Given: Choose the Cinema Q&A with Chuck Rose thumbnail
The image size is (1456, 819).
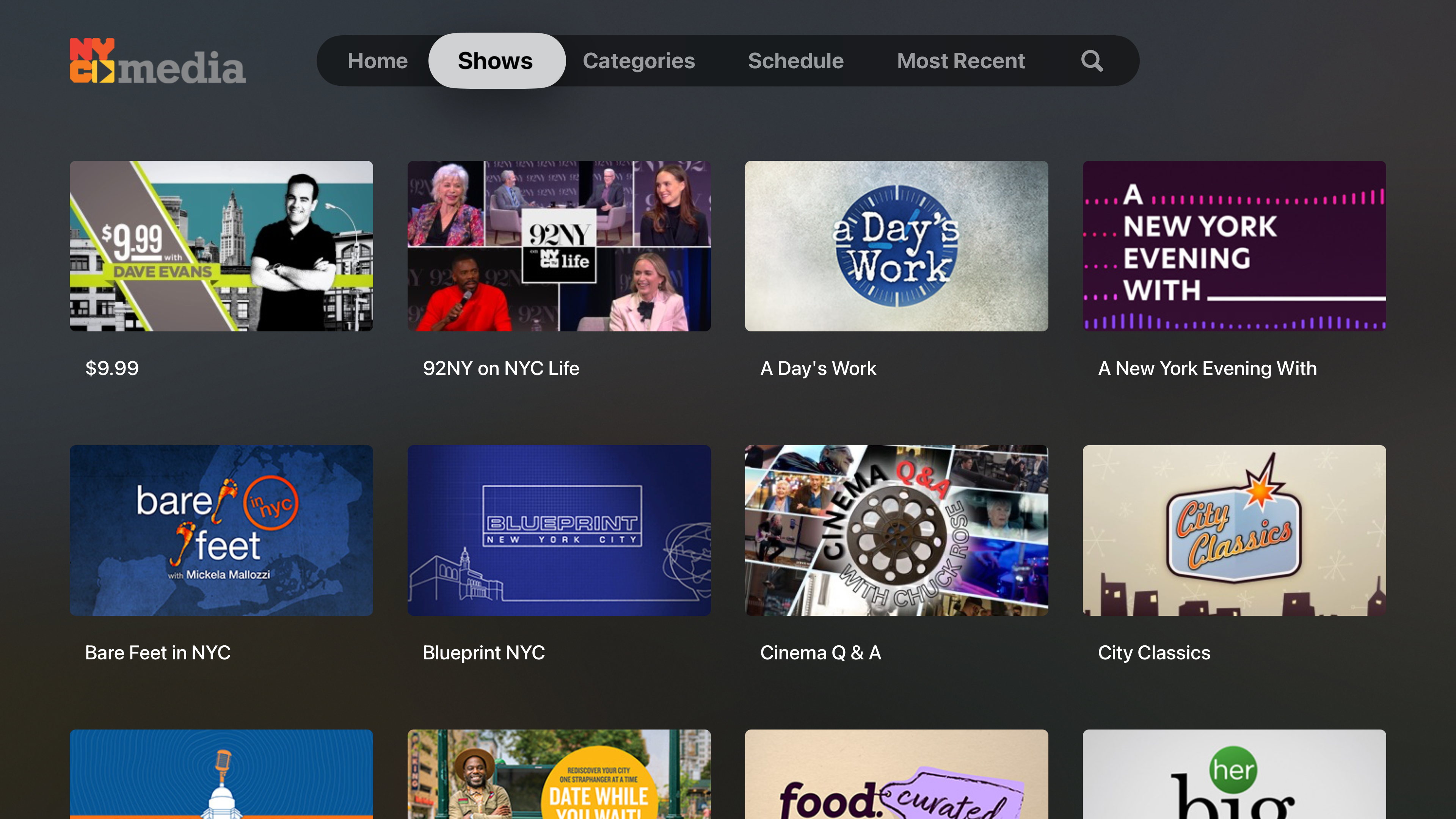Looking at the screenshot, I should pyautogui.click(x=896, y=530).
